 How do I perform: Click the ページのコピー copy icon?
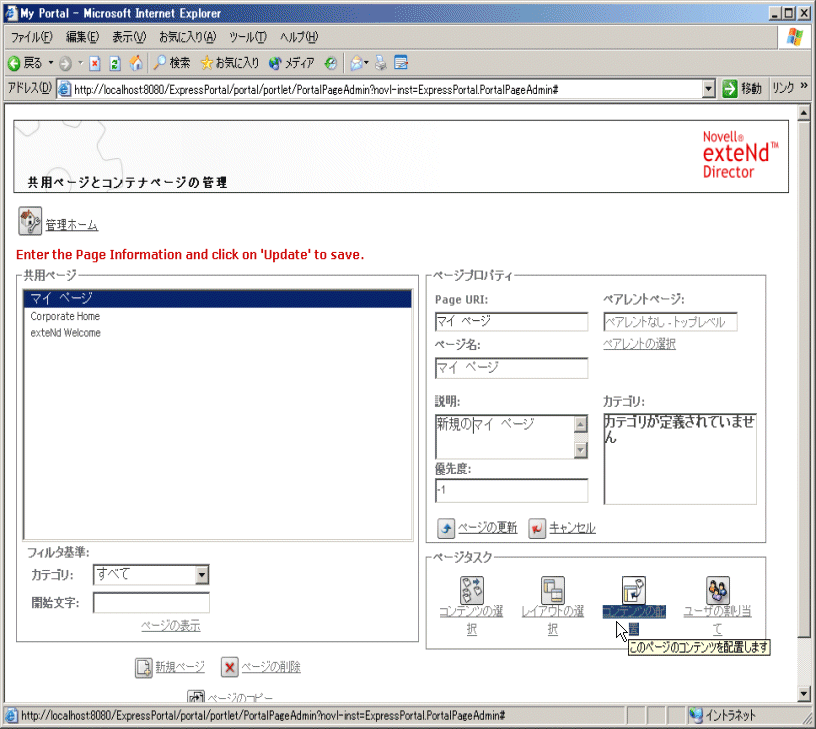(x=196, y=696)
